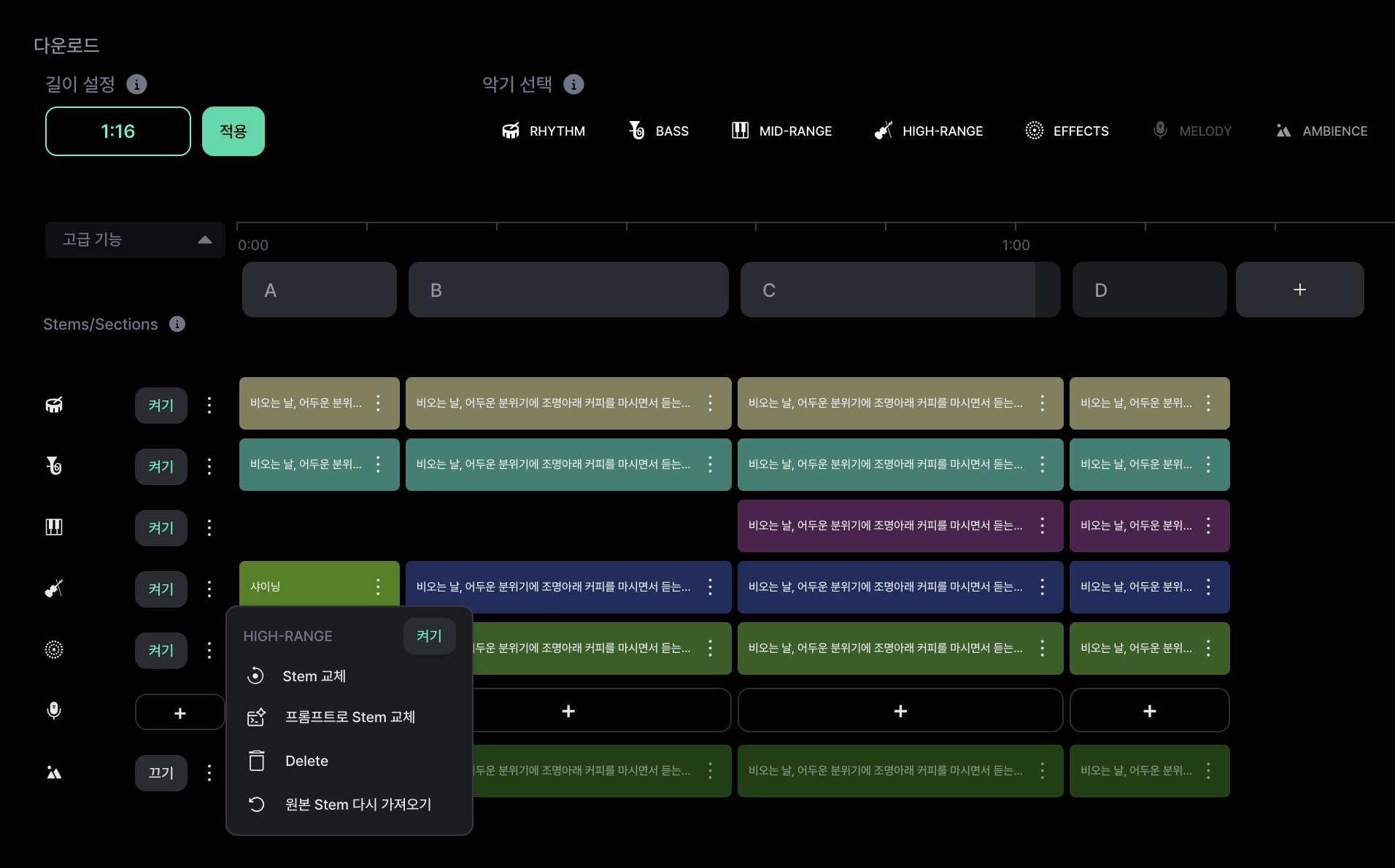Click the microphone melody row icon
Screen dimensions: 1395x868
pyautogui.click(x=54, y=710)
